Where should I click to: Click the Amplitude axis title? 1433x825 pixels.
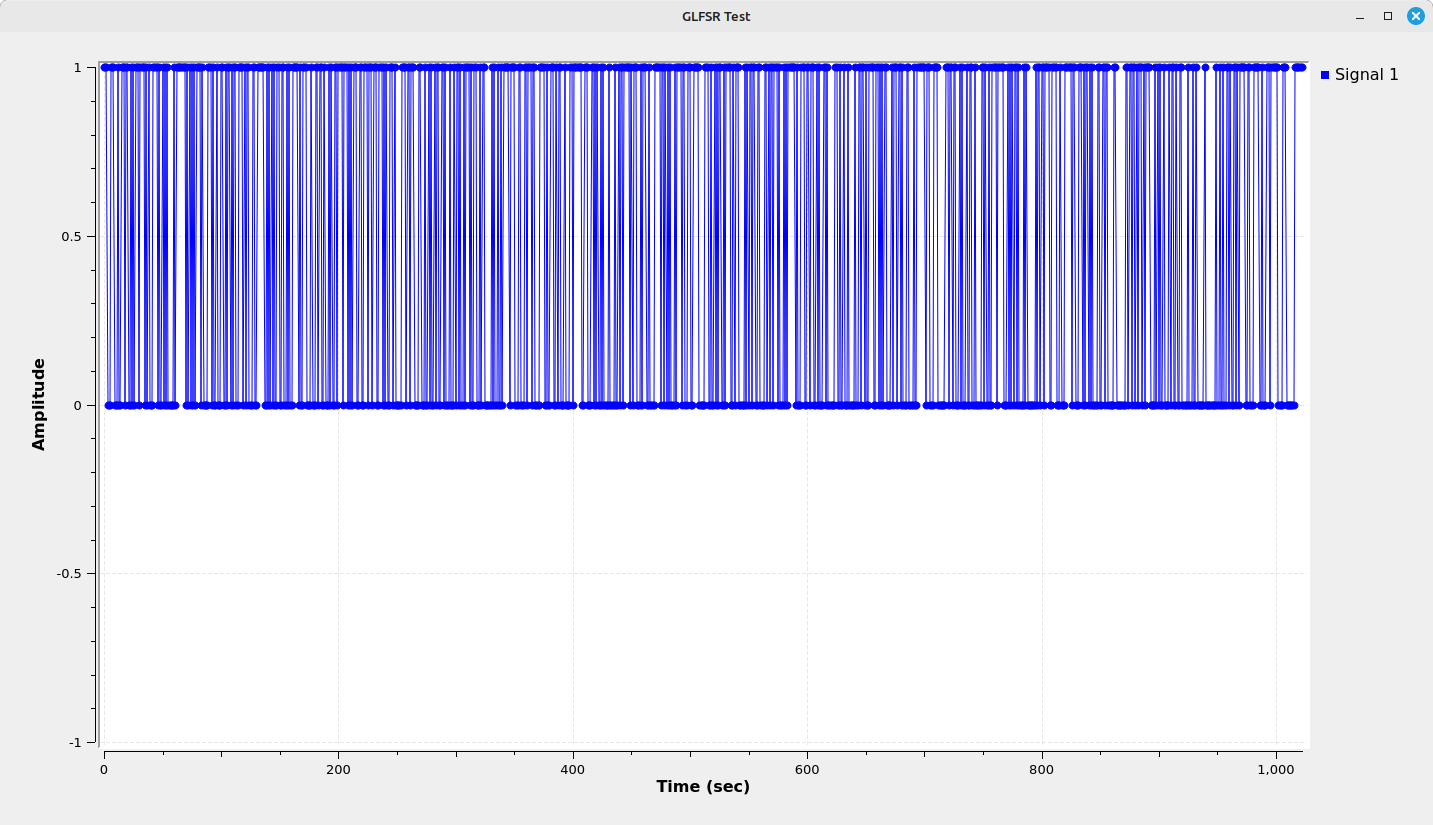39,404
